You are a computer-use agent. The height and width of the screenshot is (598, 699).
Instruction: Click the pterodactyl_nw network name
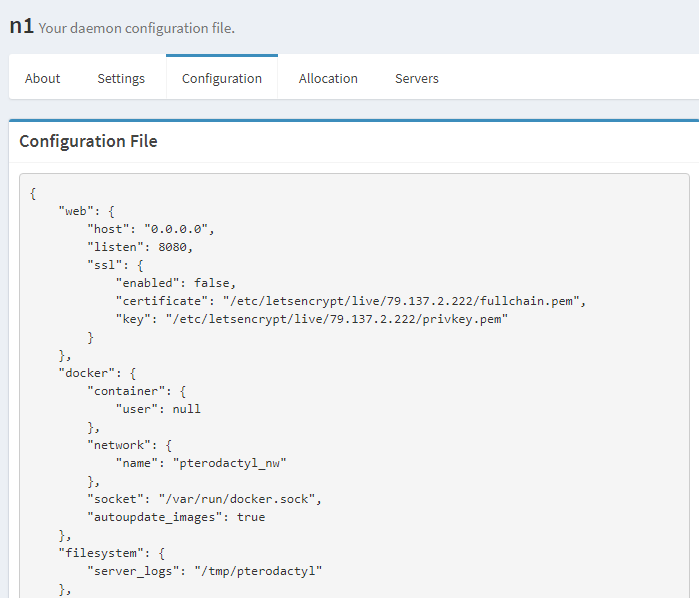tap(230, 463)
